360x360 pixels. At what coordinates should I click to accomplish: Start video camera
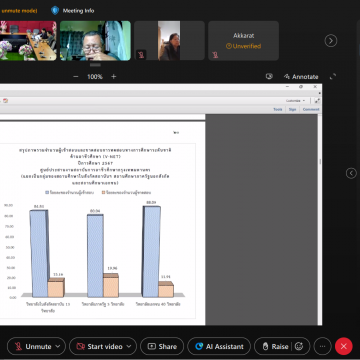click(x=100, y=346)
